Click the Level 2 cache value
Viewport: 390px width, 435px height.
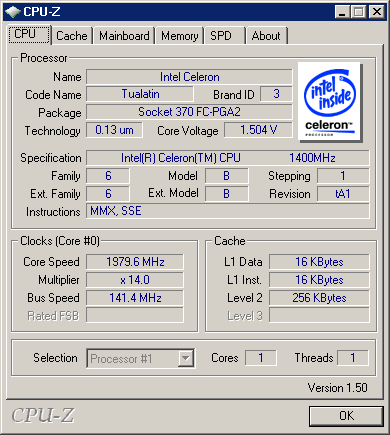coord(319,298)
